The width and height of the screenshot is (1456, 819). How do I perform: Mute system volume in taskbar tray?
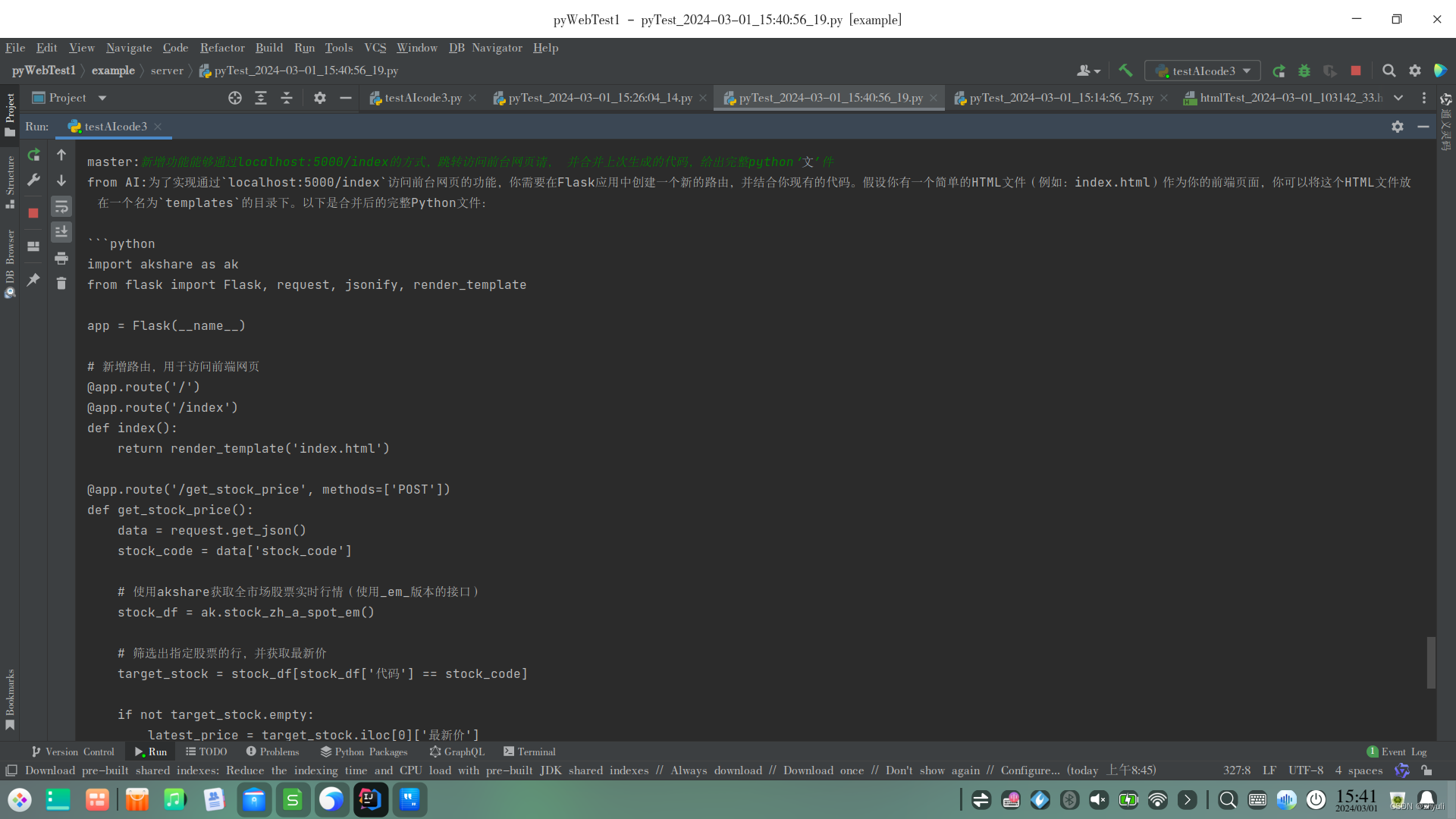coord(1098,799)
